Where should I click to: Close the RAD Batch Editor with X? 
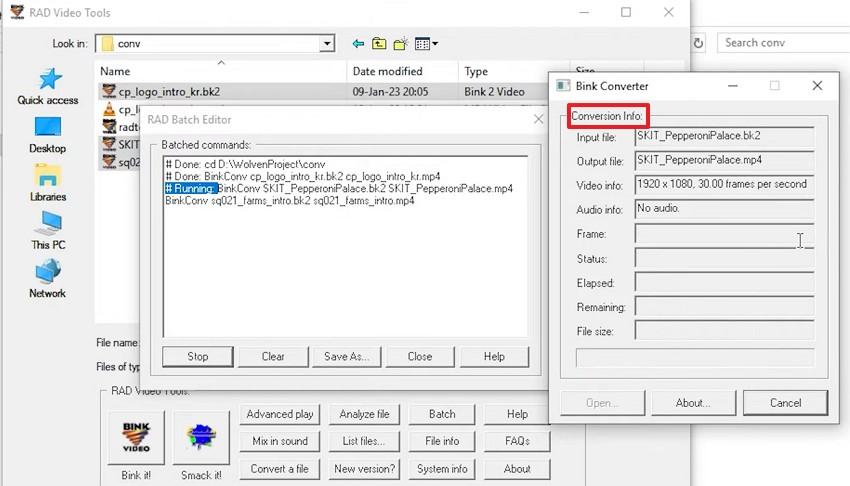(x=538, y=119)
